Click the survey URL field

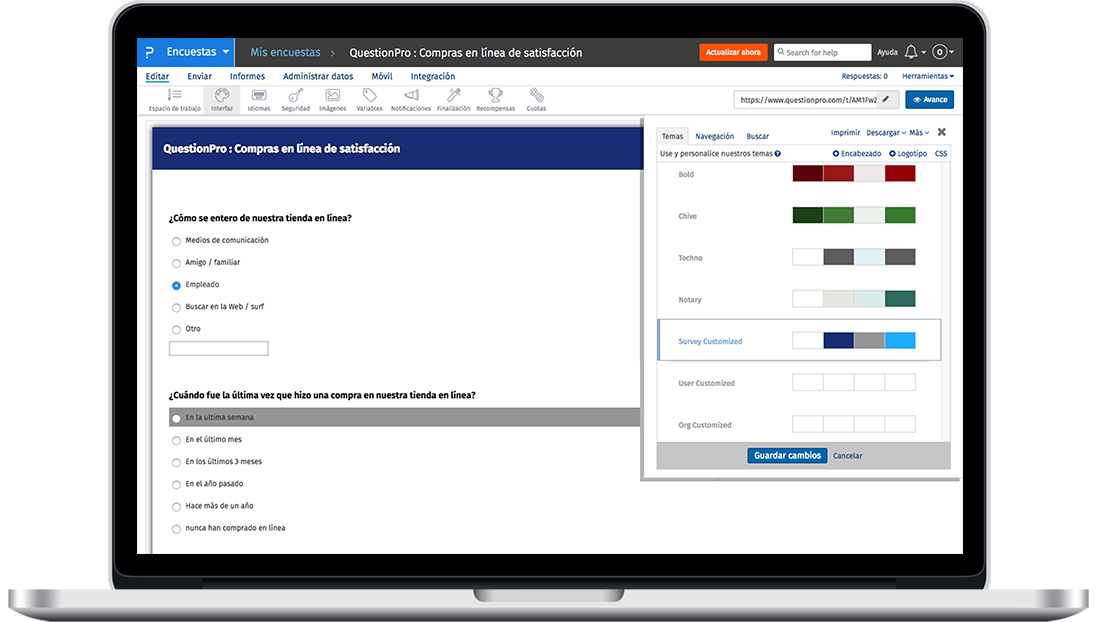tap(807, 100)
